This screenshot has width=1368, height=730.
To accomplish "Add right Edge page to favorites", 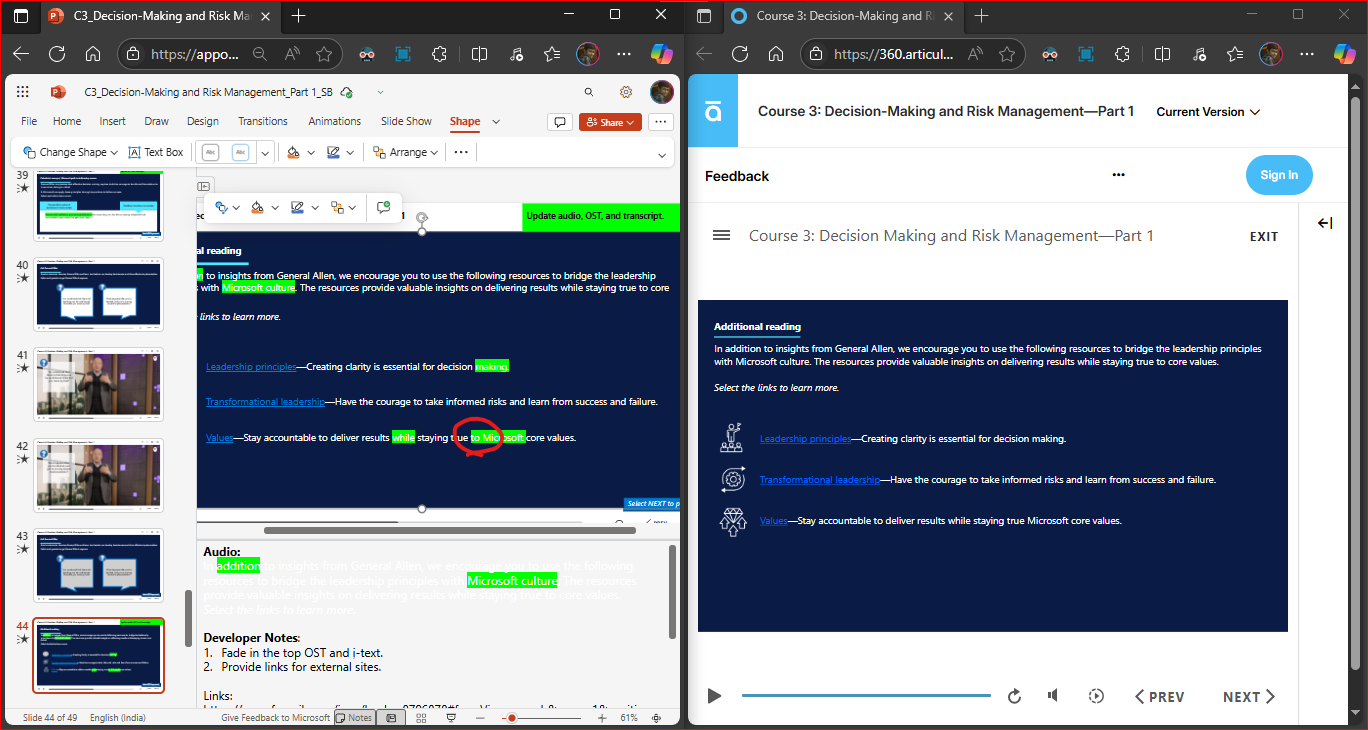I will pos(1007,55).
